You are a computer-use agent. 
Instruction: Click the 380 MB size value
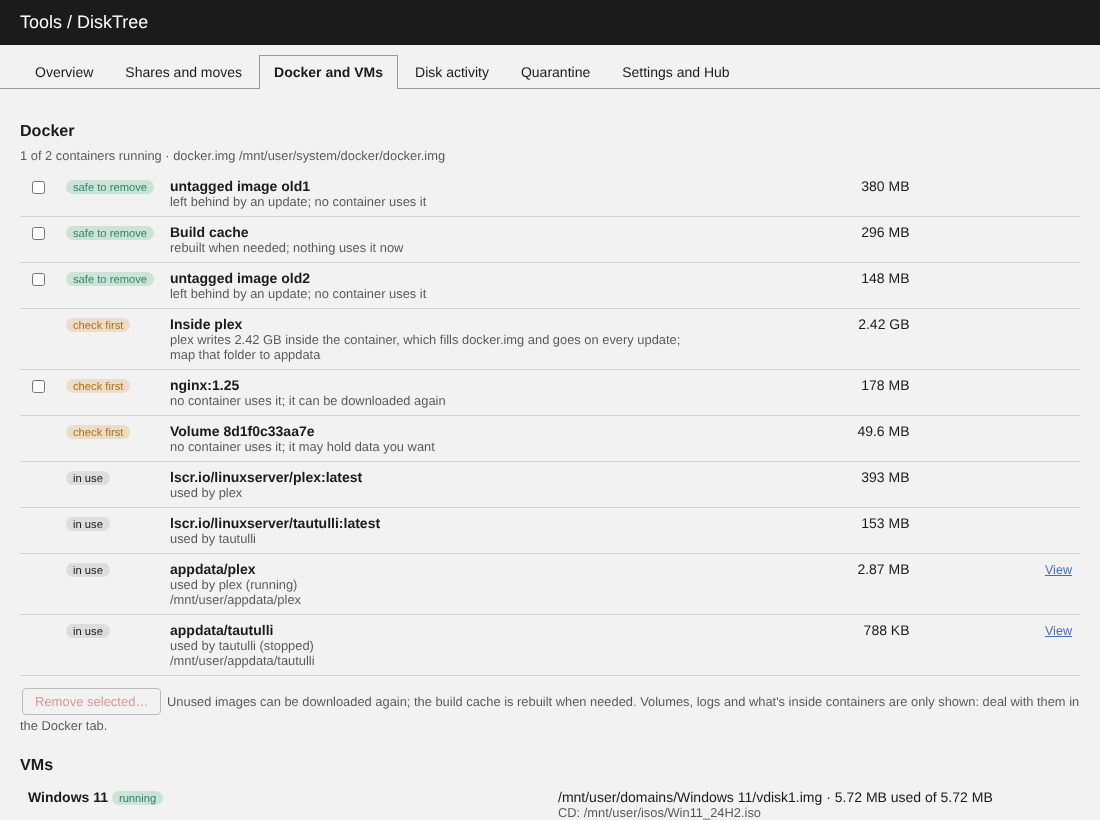tap(885, 187)
